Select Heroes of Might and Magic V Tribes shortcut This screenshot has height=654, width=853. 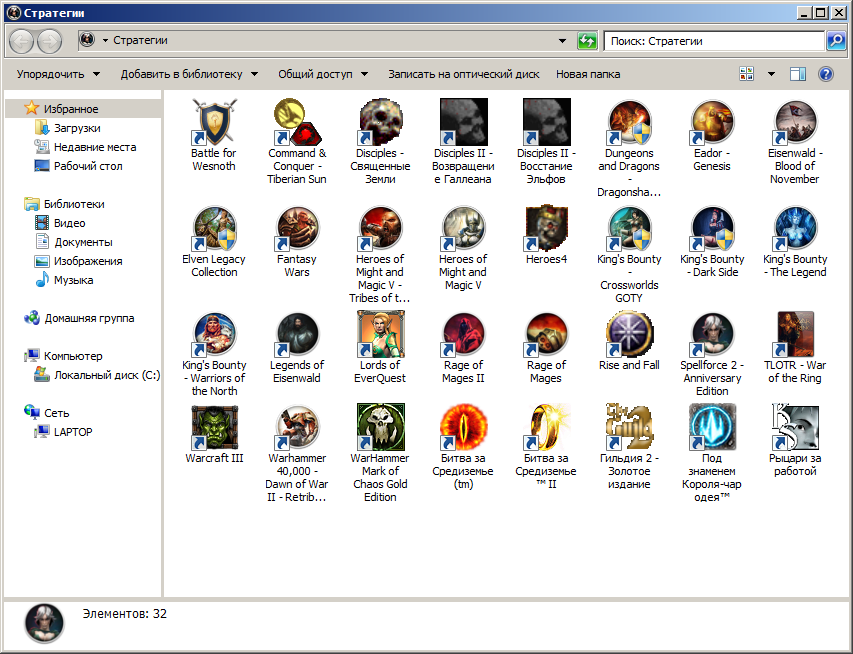point(380,254)
